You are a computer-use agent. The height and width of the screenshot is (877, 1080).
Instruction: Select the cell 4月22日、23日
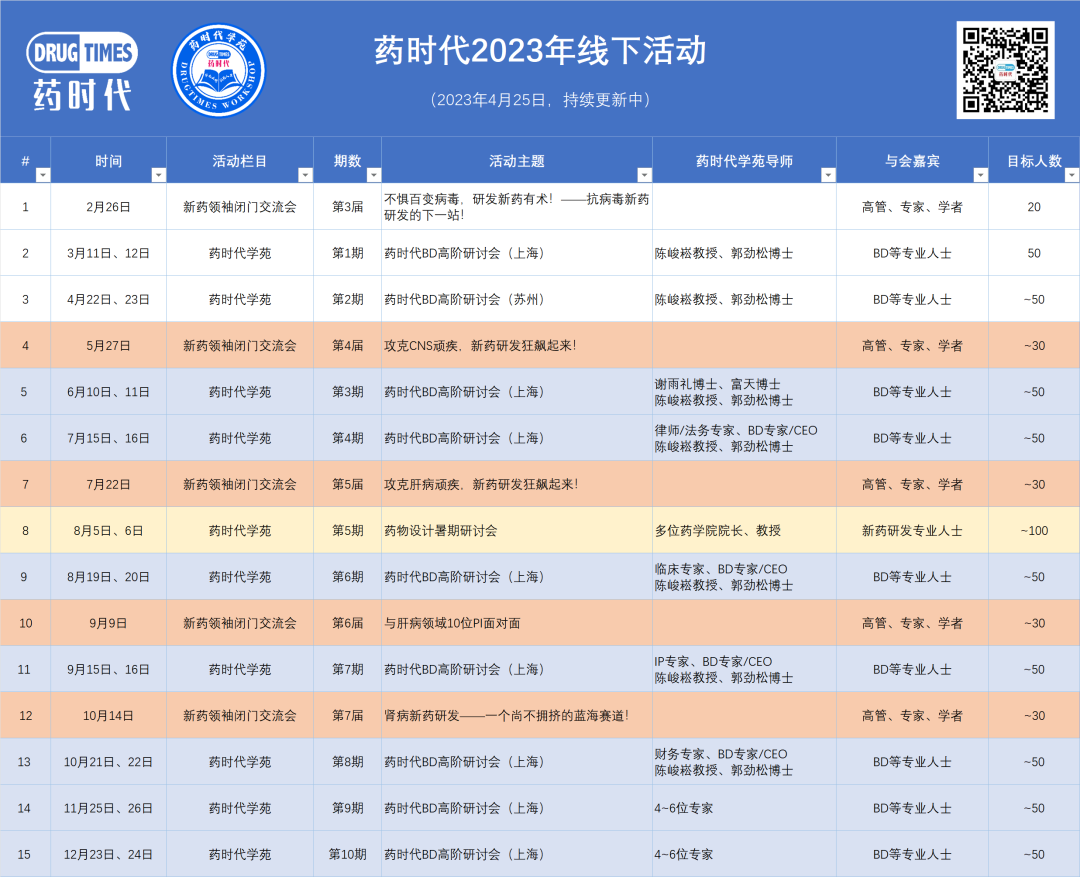(108, 299)
